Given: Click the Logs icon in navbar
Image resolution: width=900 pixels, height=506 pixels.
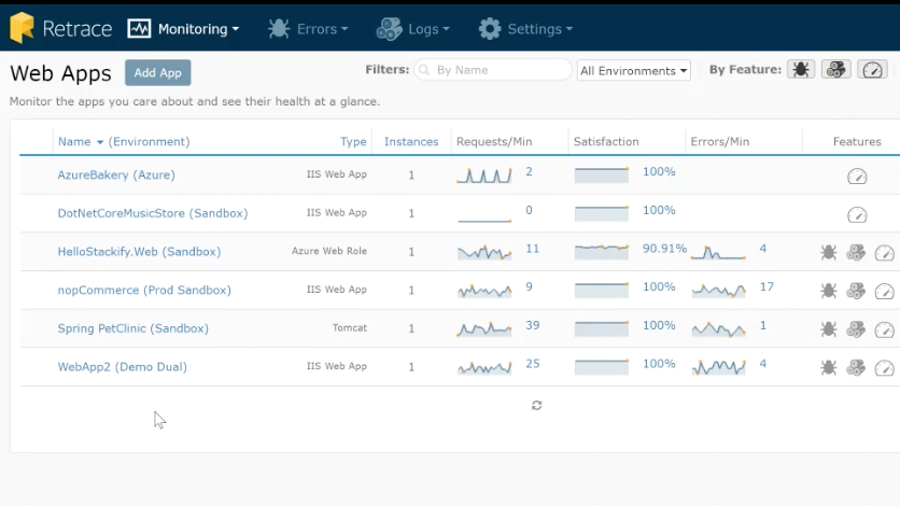Looking at the screenshot, I should pyautogui.click(x=389, y=29).
